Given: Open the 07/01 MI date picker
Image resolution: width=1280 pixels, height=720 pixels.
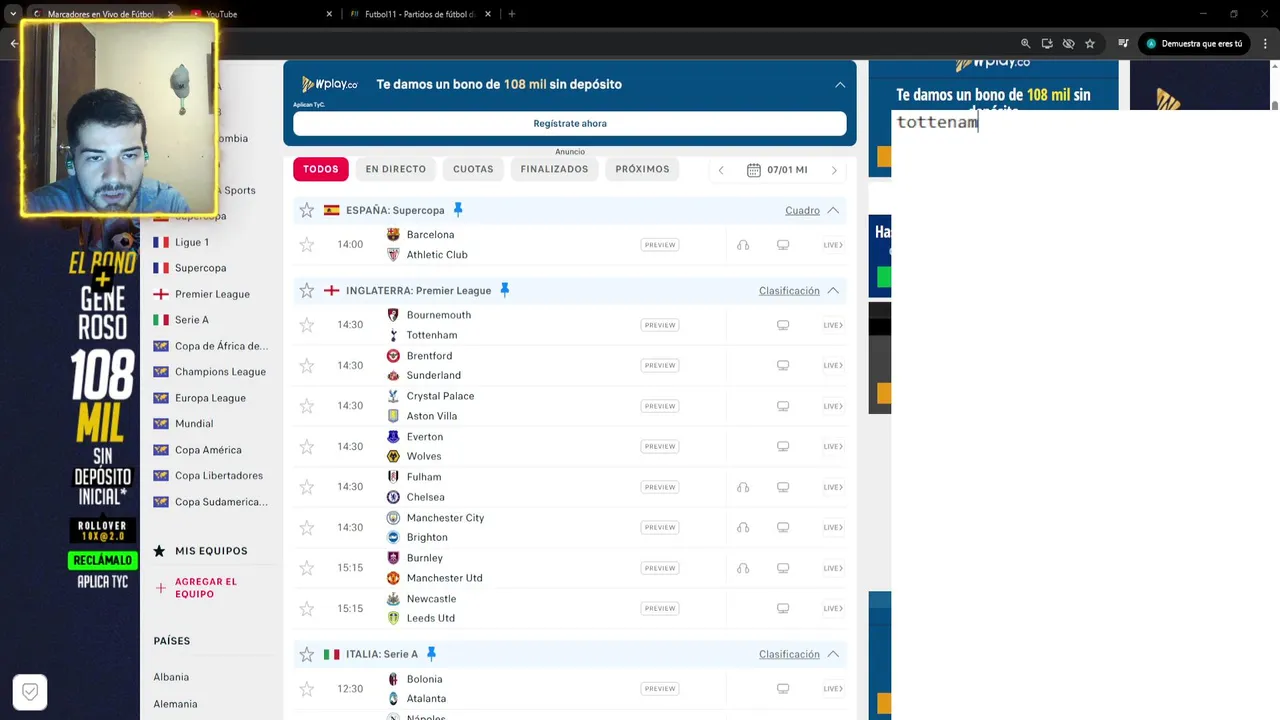Looking at the screenshot, I should (x=777, y=170).
